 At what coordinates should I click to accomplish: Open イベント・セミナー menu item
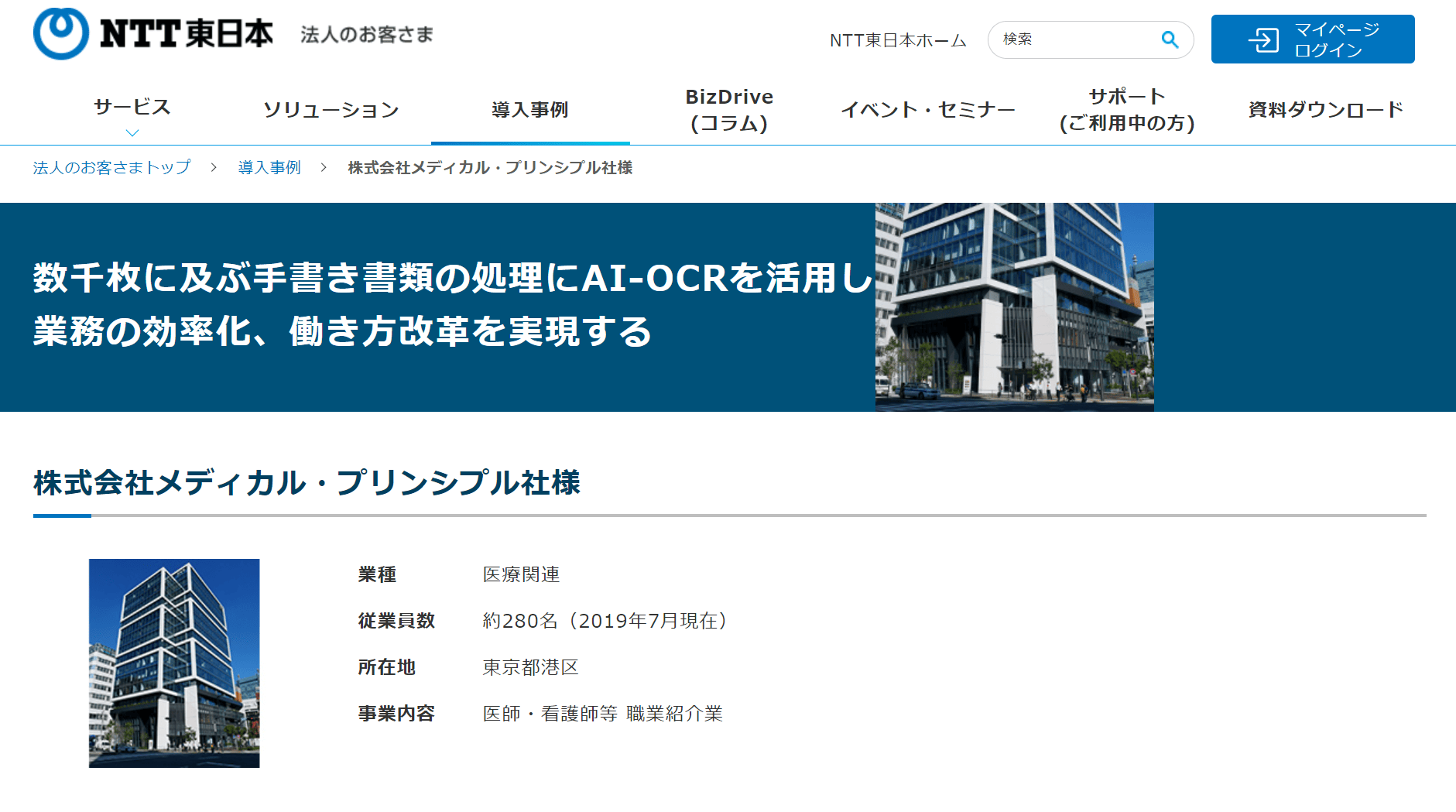[x=928, y=110]
